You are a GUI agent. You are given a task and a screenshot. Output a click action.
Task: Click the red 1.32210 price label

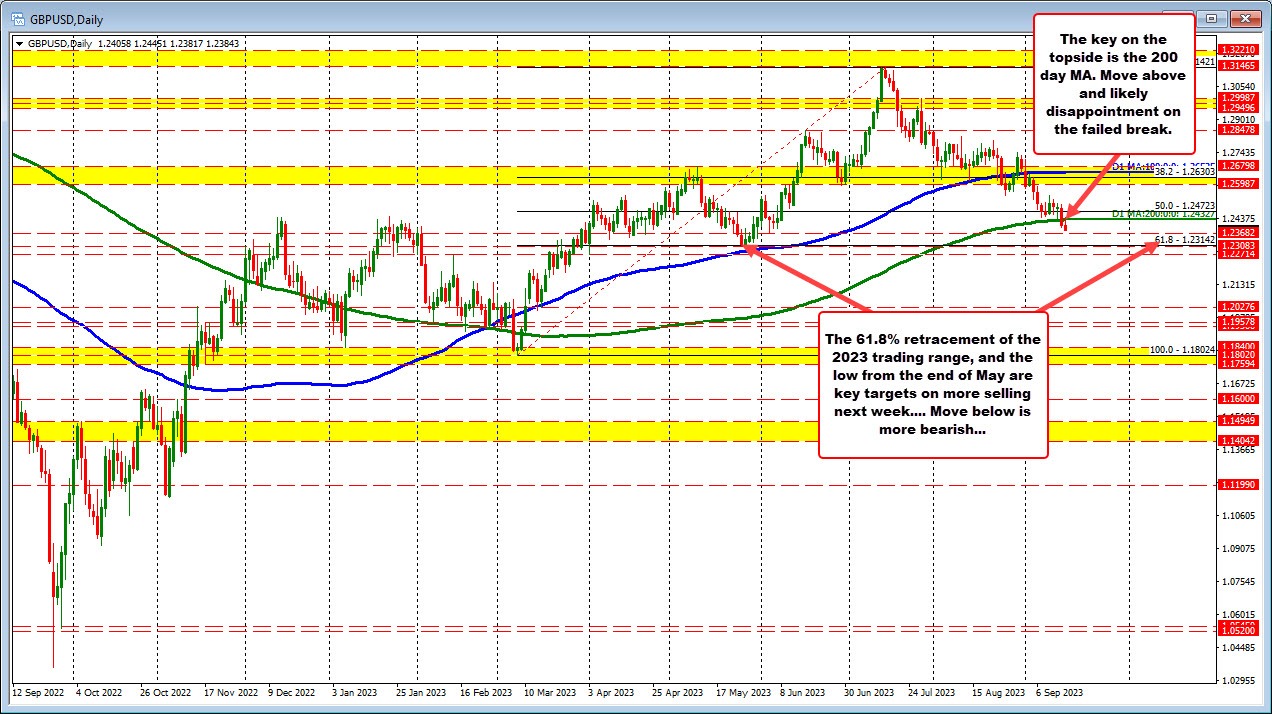[x=1238, y=48]
